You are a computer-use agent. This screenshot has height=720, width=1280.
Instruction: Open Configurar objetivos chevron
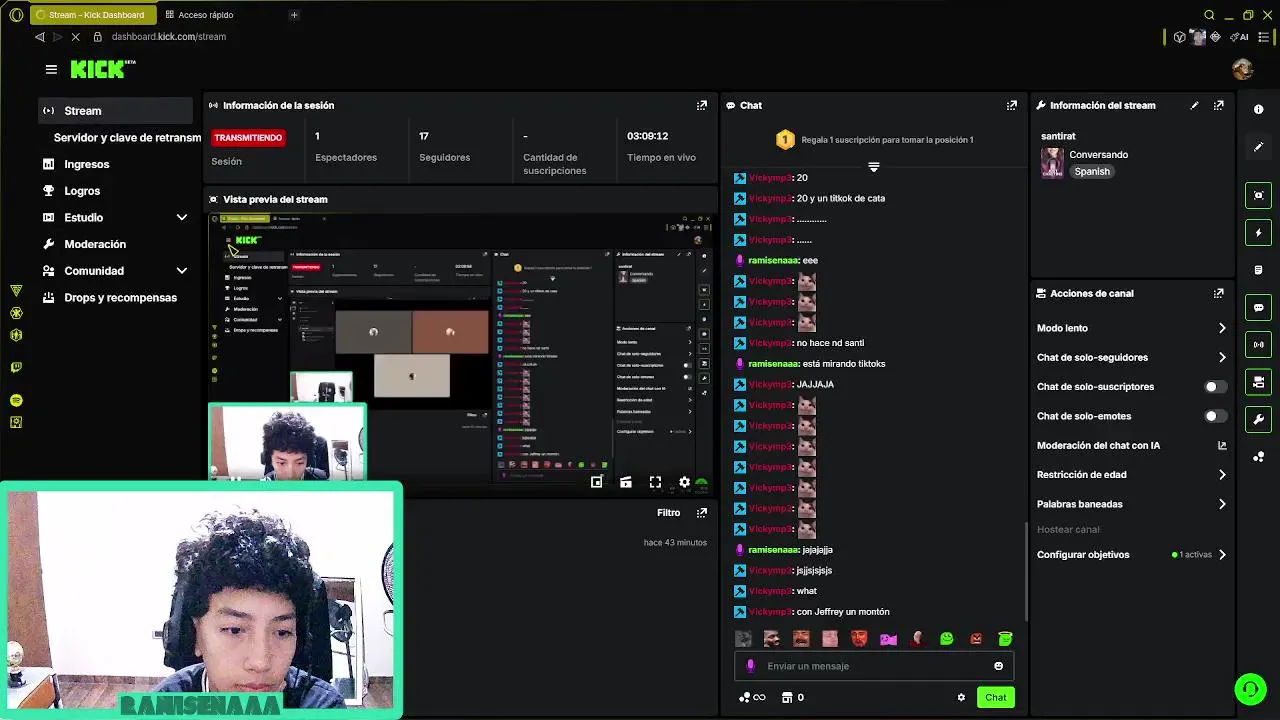coord(1222,555)
